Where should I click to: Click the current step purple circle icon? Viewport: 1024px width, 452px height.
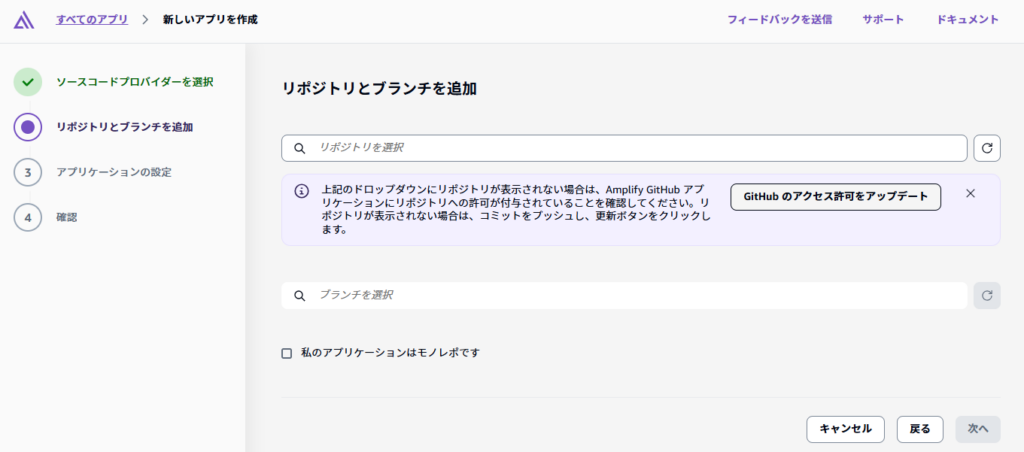click(x=28, y=127)
